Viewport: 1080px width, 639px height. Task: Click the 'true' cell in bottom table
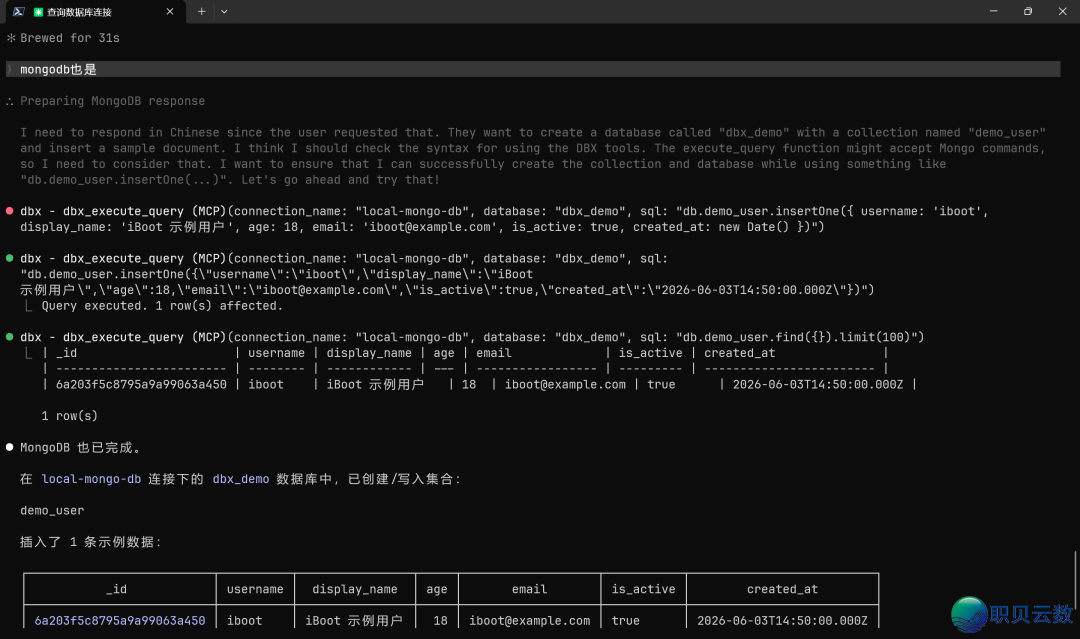click(x=625, y=620)
